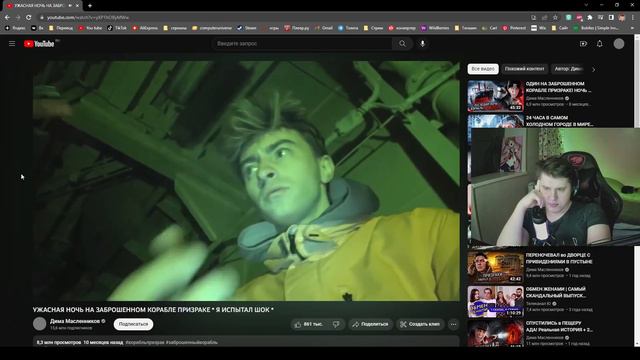Viewport: 640px width, 360px height.
Task: Open the #корабльпризрак hashtag link
Action: pos(144,342)
